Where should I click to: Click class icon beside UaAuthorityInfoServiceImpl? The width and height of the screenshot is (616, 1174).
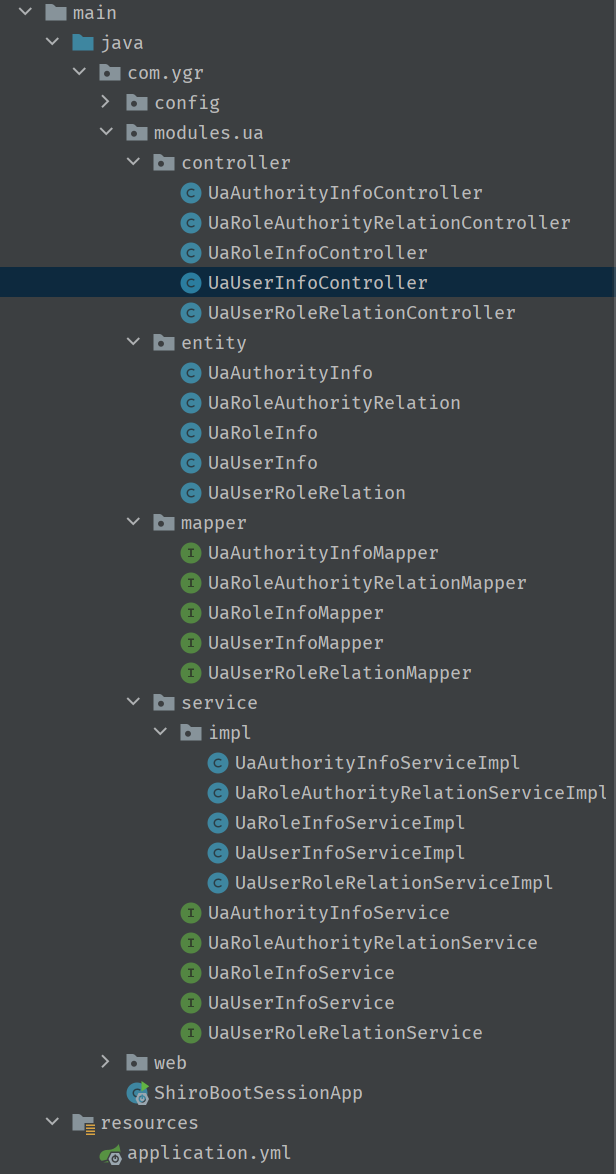[x=218, y=763]
